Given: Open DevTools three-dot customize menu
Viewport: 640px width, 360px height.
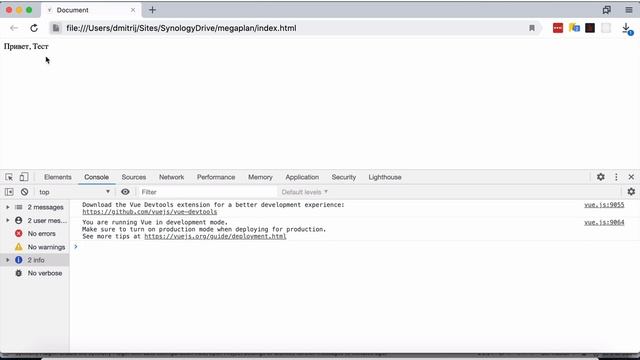Looking at the screenshot, I should [x=616, y=177].
